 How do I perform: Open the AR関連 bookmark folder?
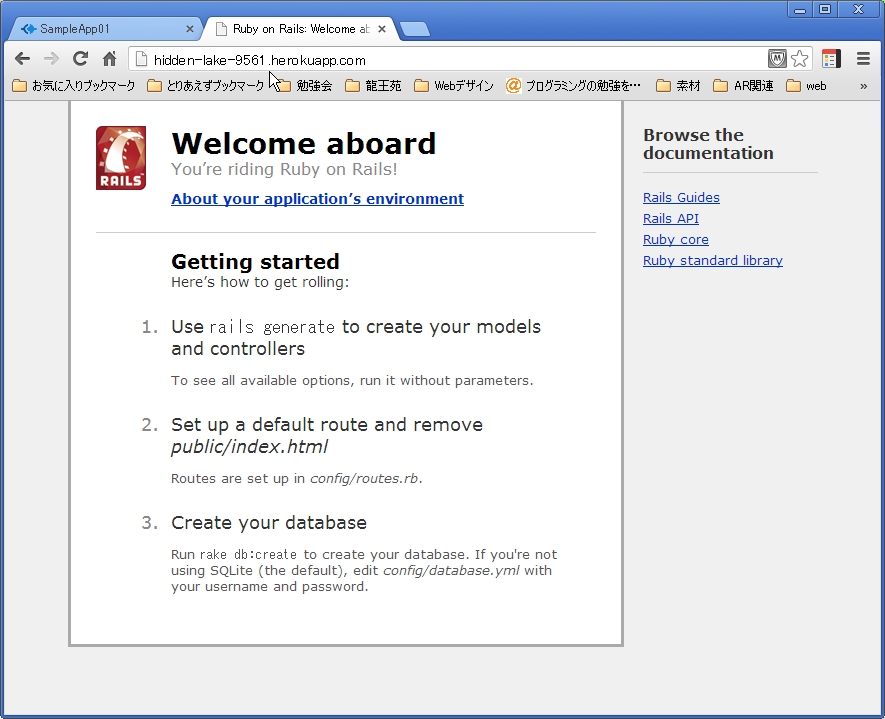coord(743,86)
